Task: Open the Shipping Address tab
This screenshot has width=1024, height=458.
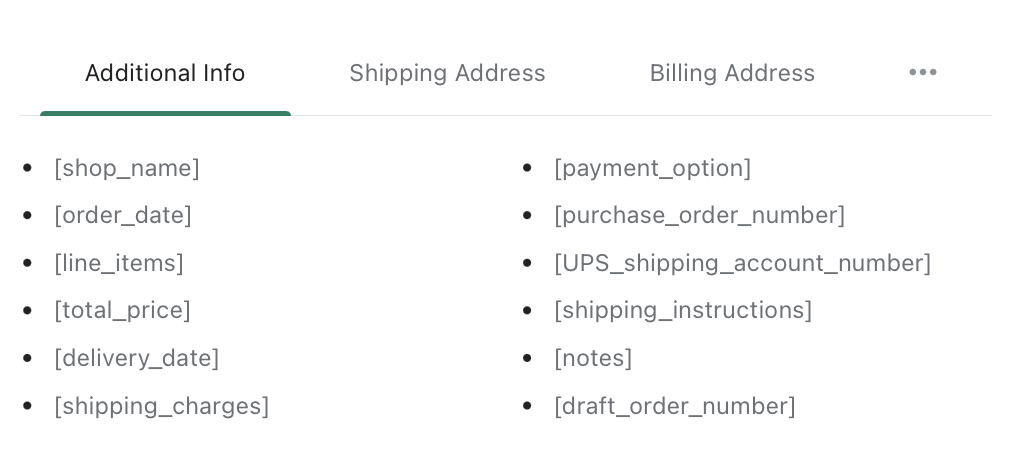Action: [x=447, y=74]
